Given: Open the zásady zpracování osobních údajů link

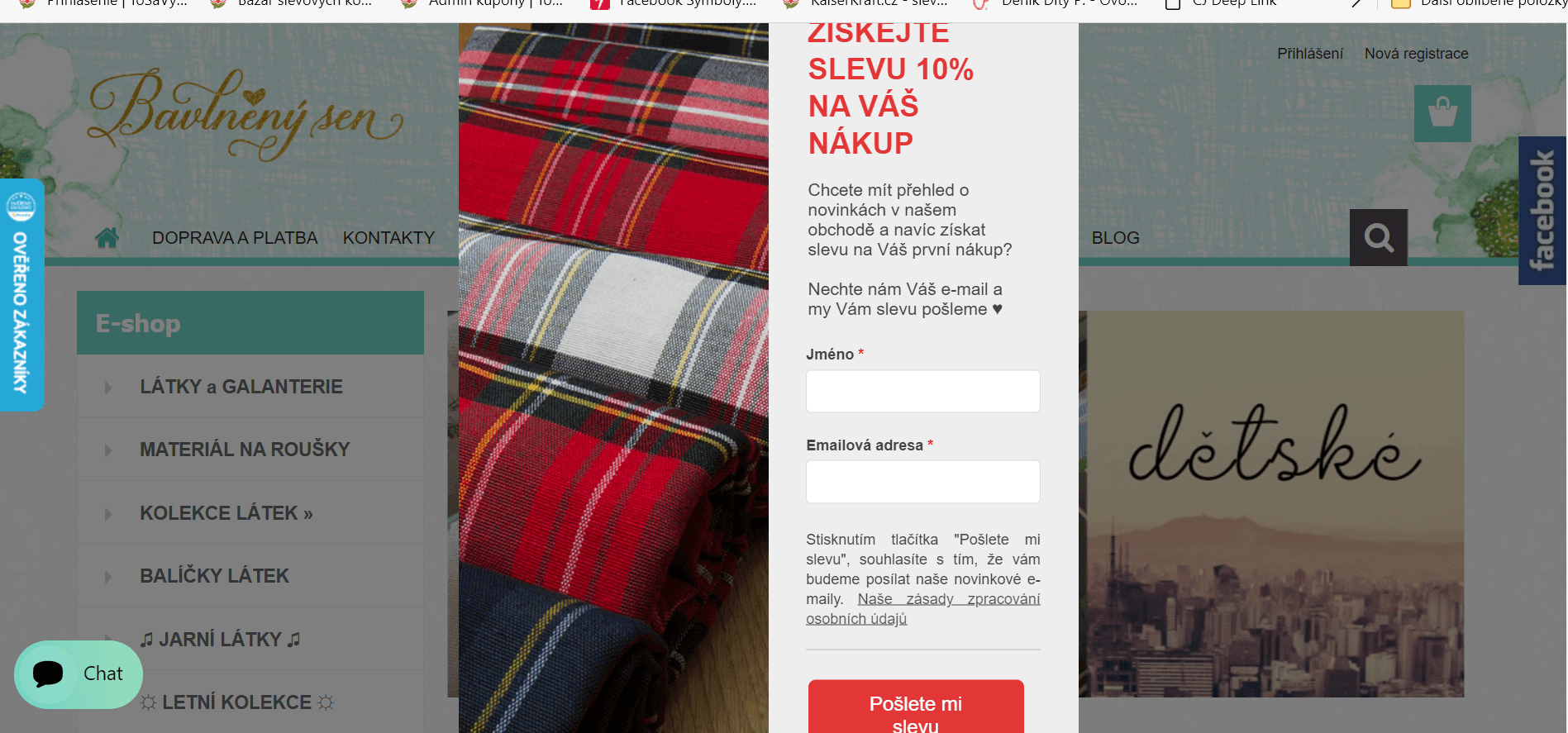Looking at the screenshot, I should [923, 609].
